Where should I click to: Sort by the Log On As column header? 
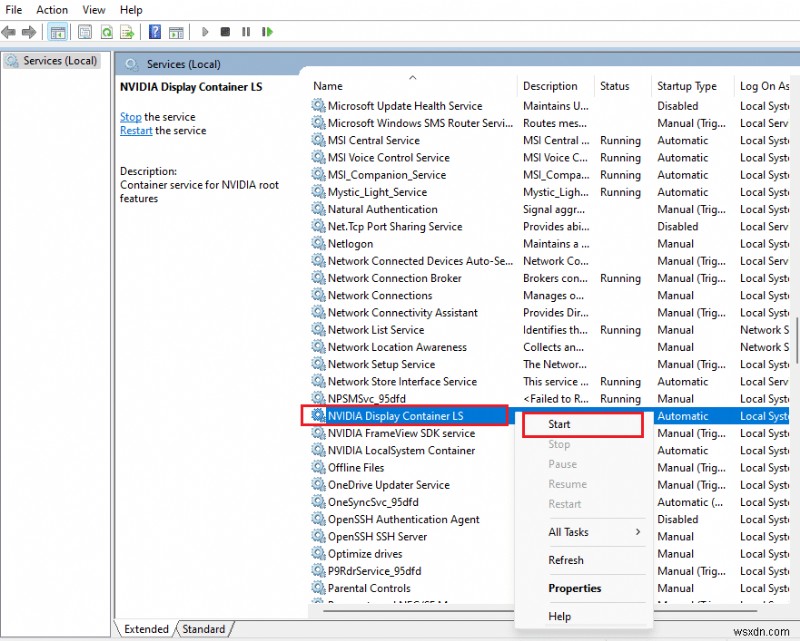[764, 86]
